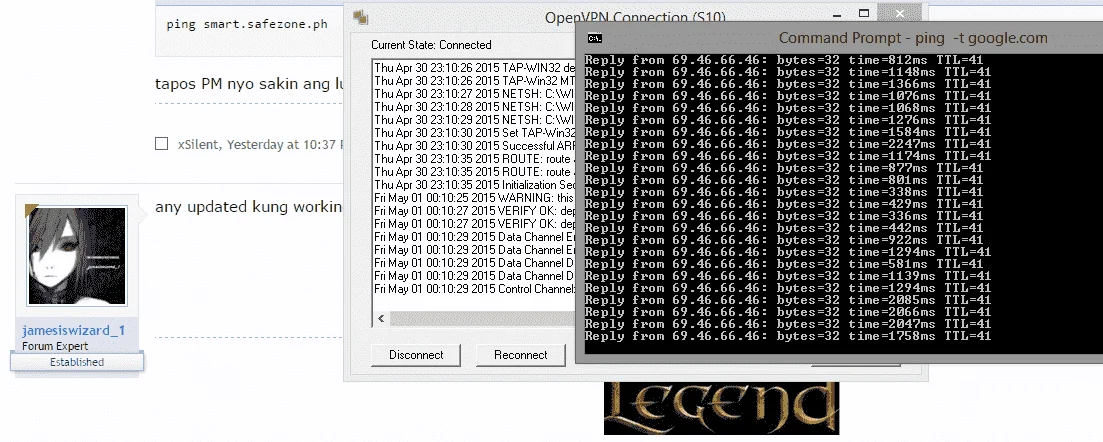Click the 'Forum Expert' title text
Image resolution: width=1103 pixels, height=442 pixels.
pos(55,346)
